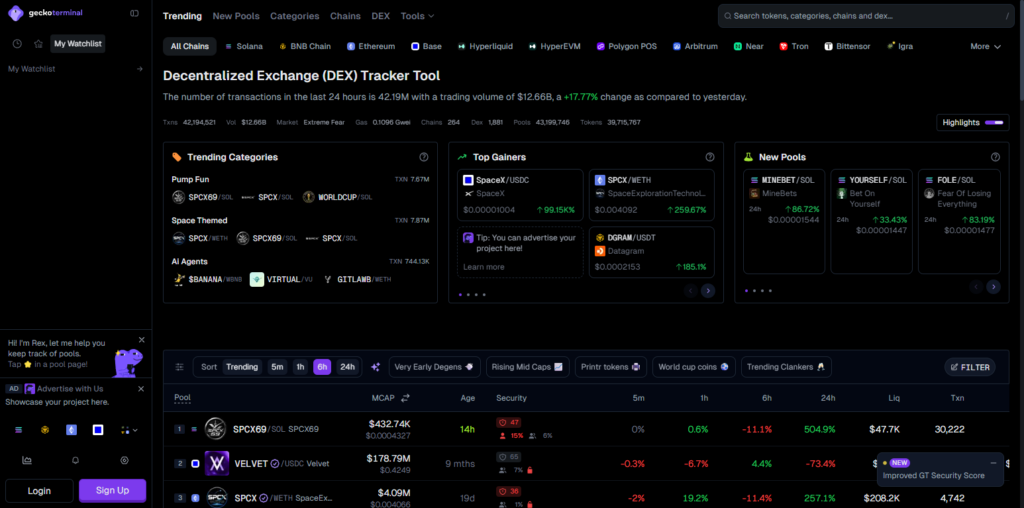Select the Base chain icon in sidebar

[98, 430]
